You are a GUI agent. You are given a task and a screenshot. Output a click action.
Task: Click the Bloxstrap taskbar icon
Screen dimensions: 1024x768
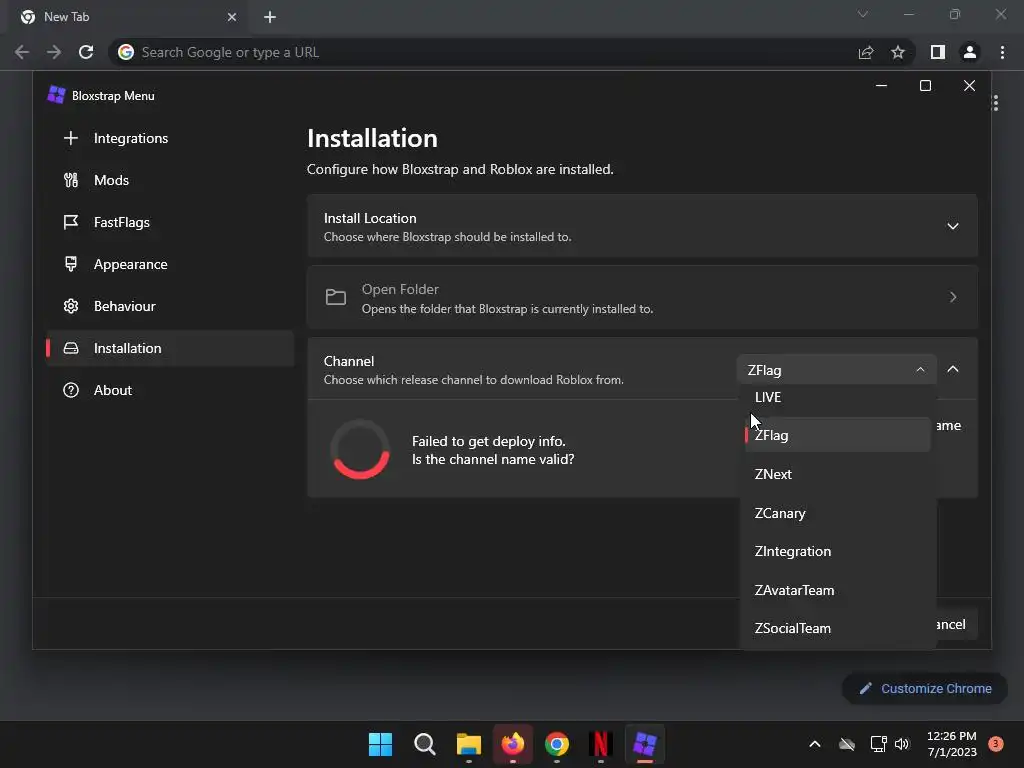pos(645,744)
